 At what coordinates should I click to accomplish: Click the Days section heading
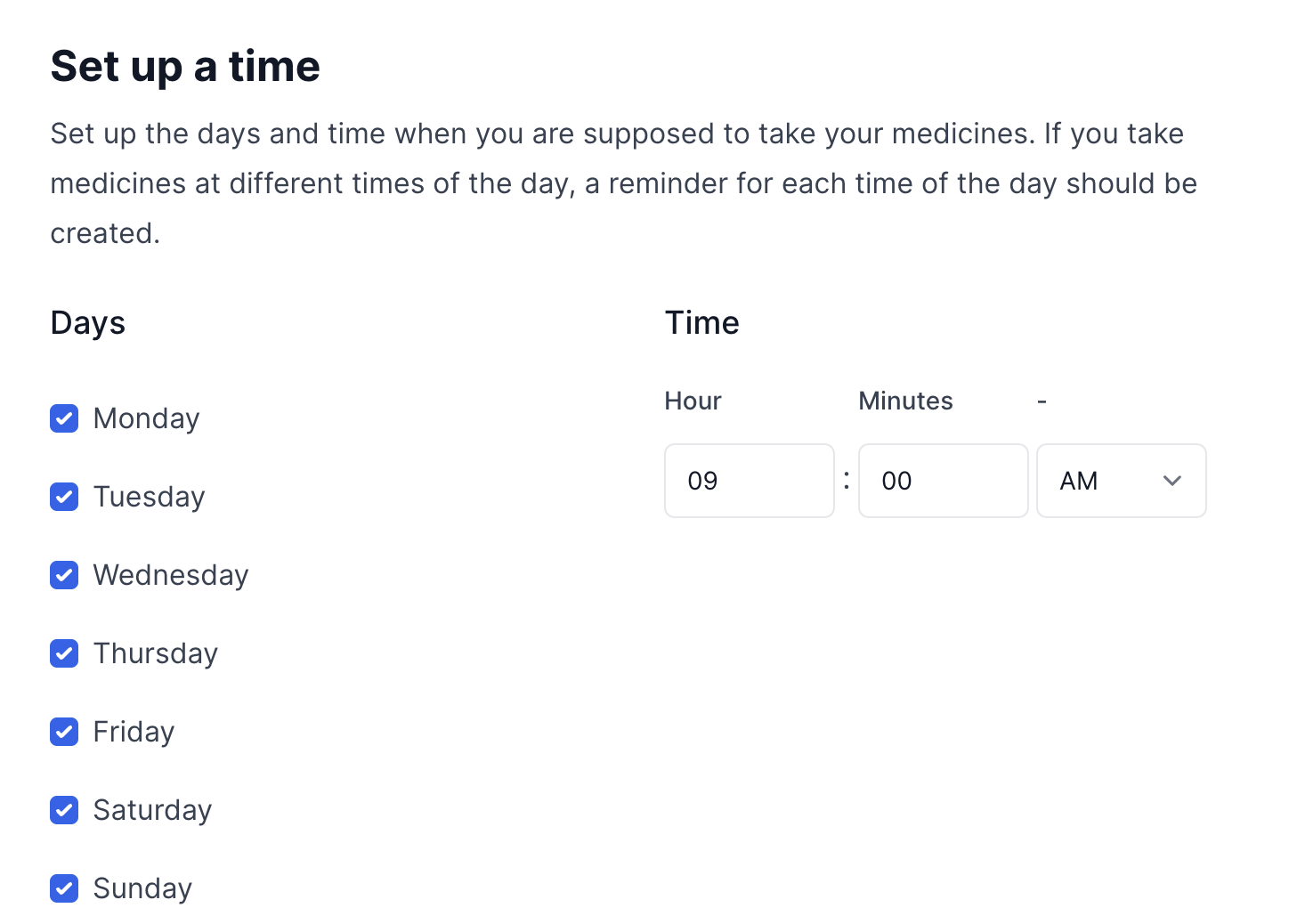[x=88, y=322]
